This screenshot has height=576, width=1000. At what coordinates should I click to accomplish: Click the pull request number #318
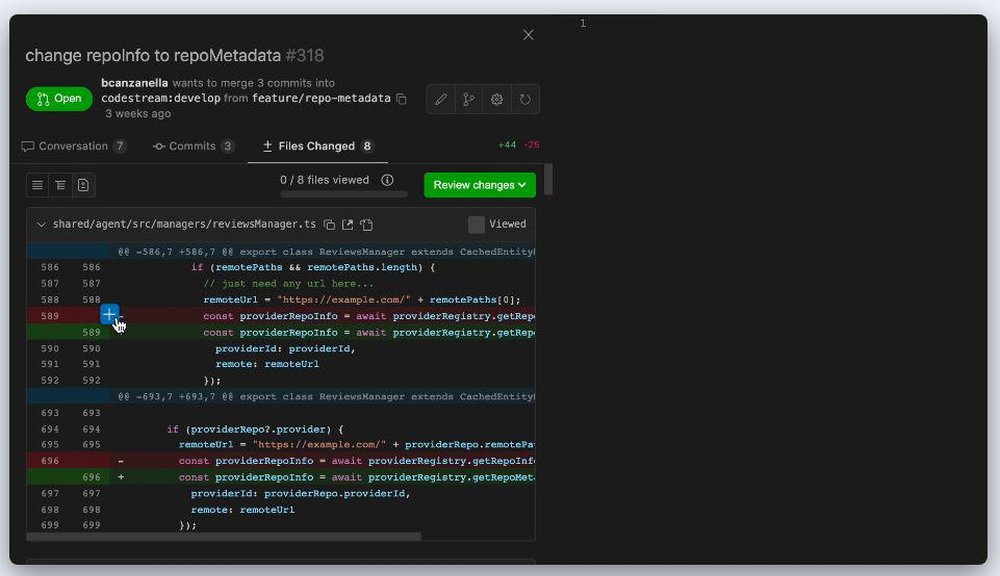(x=305, y=55)
